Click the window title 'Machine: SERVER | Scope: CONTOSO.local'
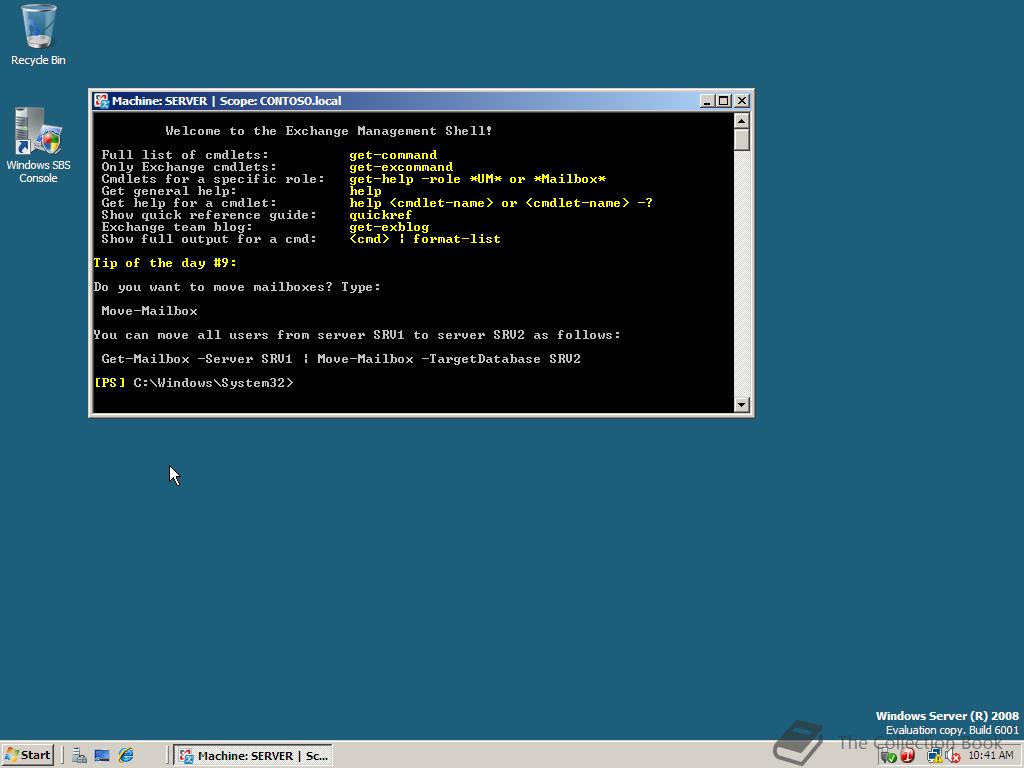Image resolution: width=1024 pixels, height=768 pixels. (x=227, y=101)
